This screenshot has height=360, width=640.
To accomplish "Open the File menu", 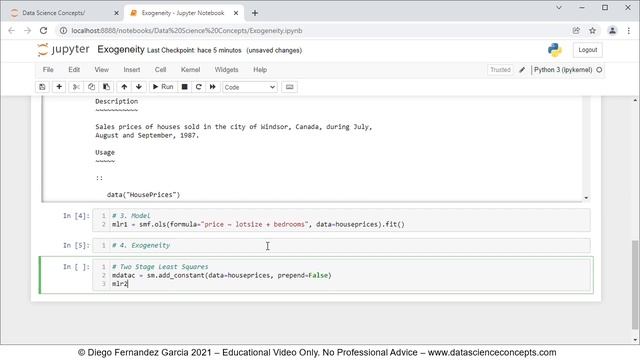I will (x=48, y=70).
